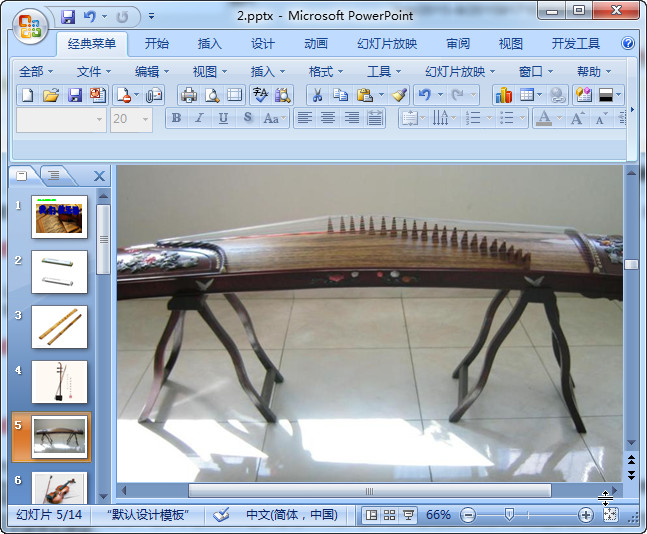Align text right
The image size is (647, 534).
tap(352, 118)
